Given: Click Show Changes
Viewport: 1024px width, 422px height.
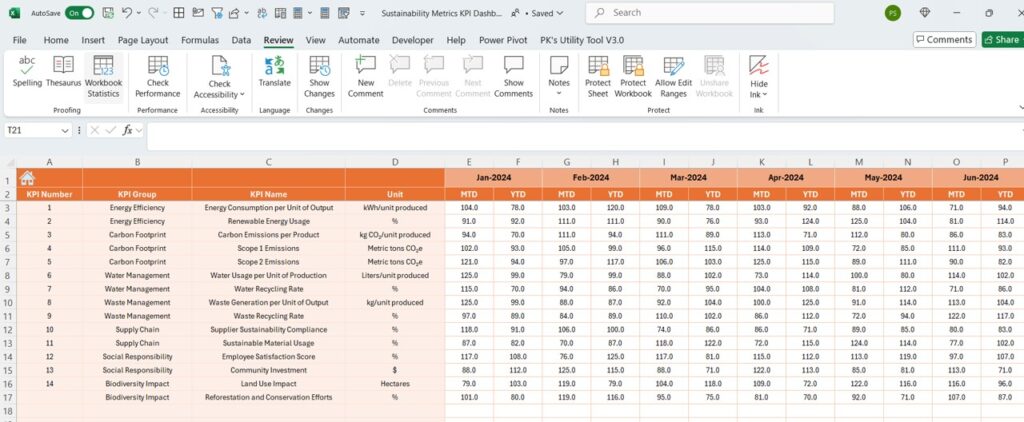Looking at the screenshot, I should pyautogui.click(x=319, y=76).
